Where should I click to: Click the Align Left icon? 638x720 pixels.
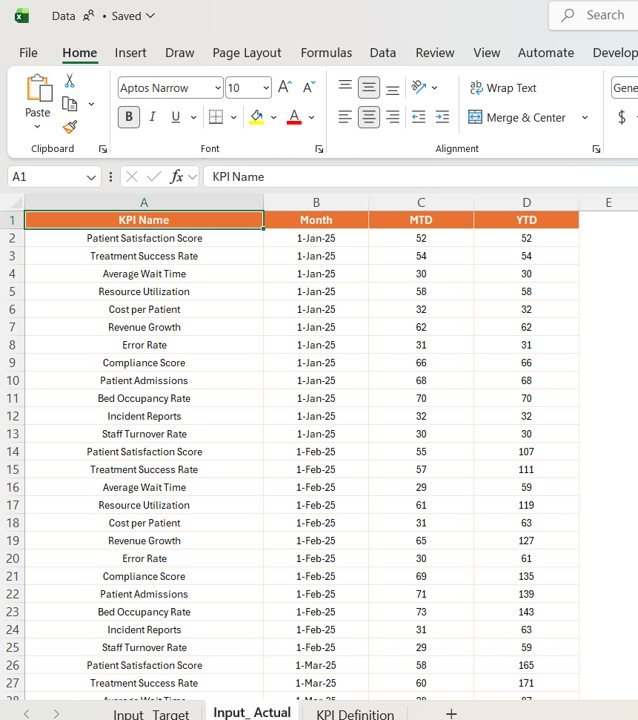point(345,117)
